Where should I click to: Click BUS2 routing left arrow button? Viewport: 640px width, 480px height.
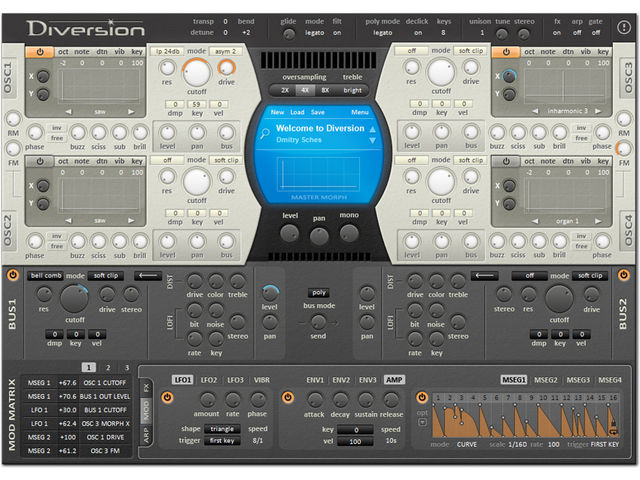(484, 276)
